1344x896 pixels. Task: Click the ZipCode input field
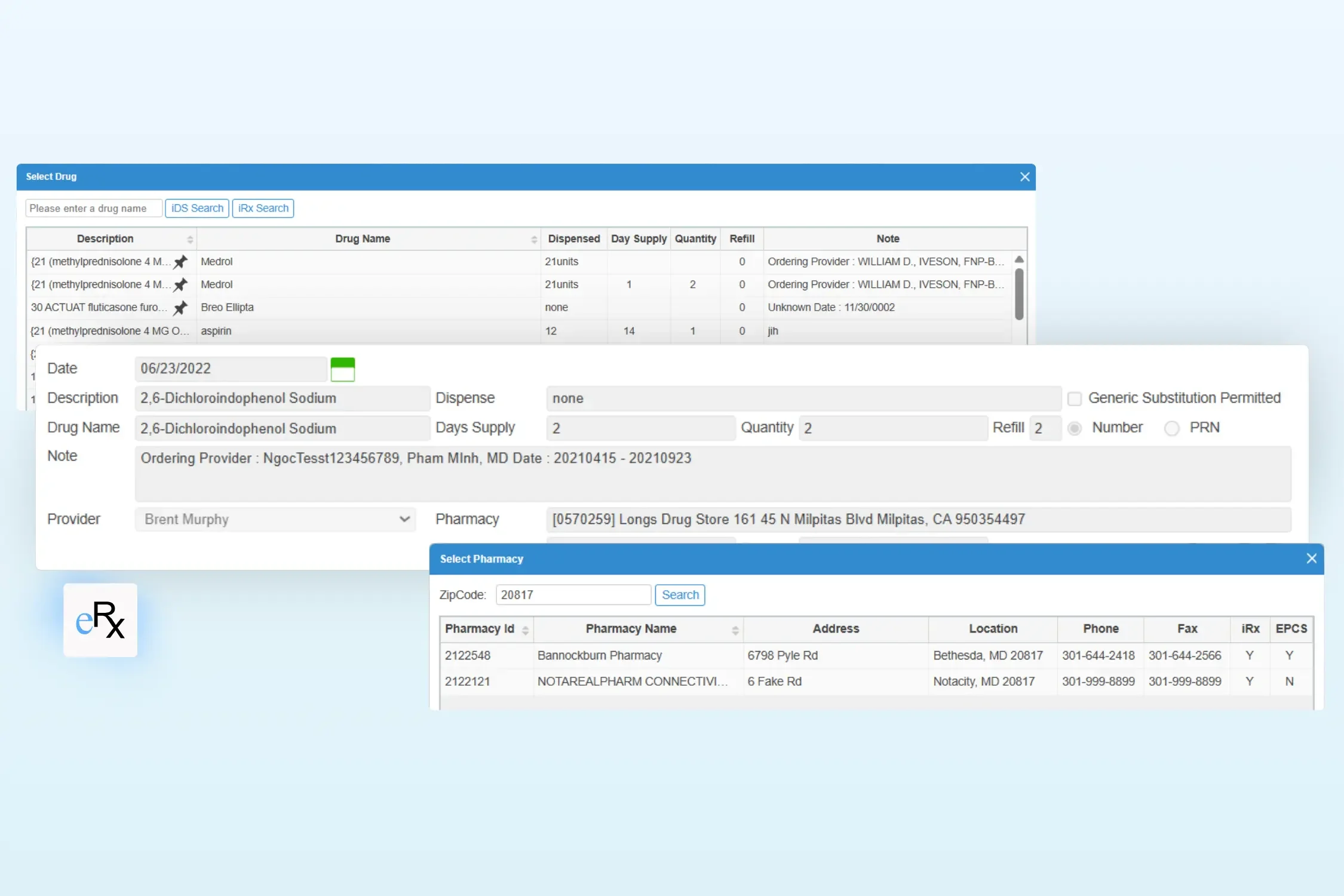tap(573, 594)
